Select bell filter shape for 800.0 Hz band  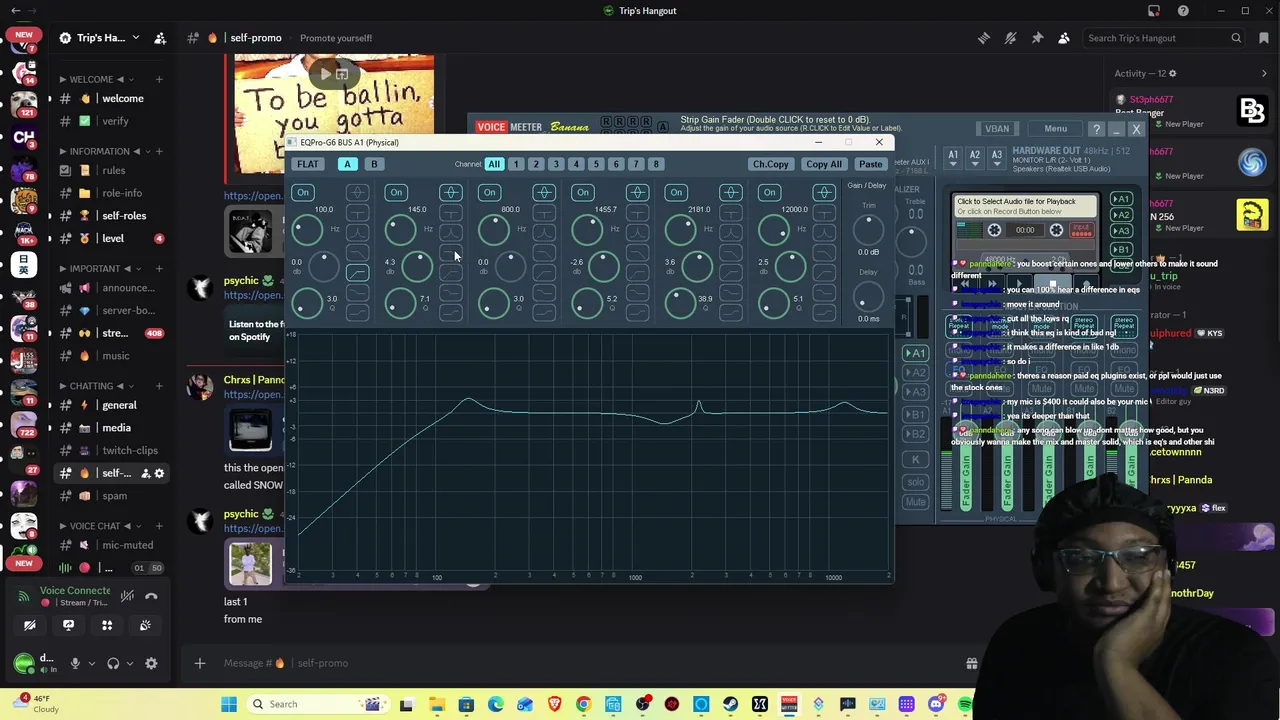click(544, 192)
